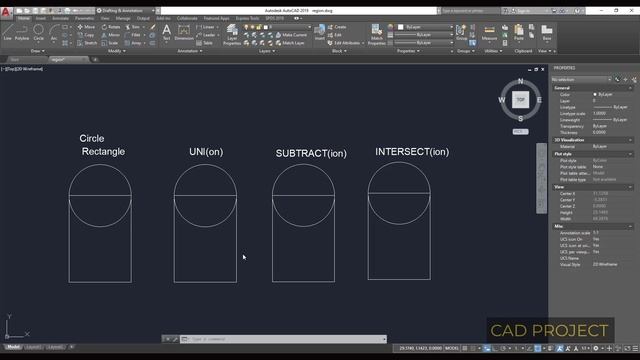Open the No selection dropdown in Properties palette

[581, 80]
